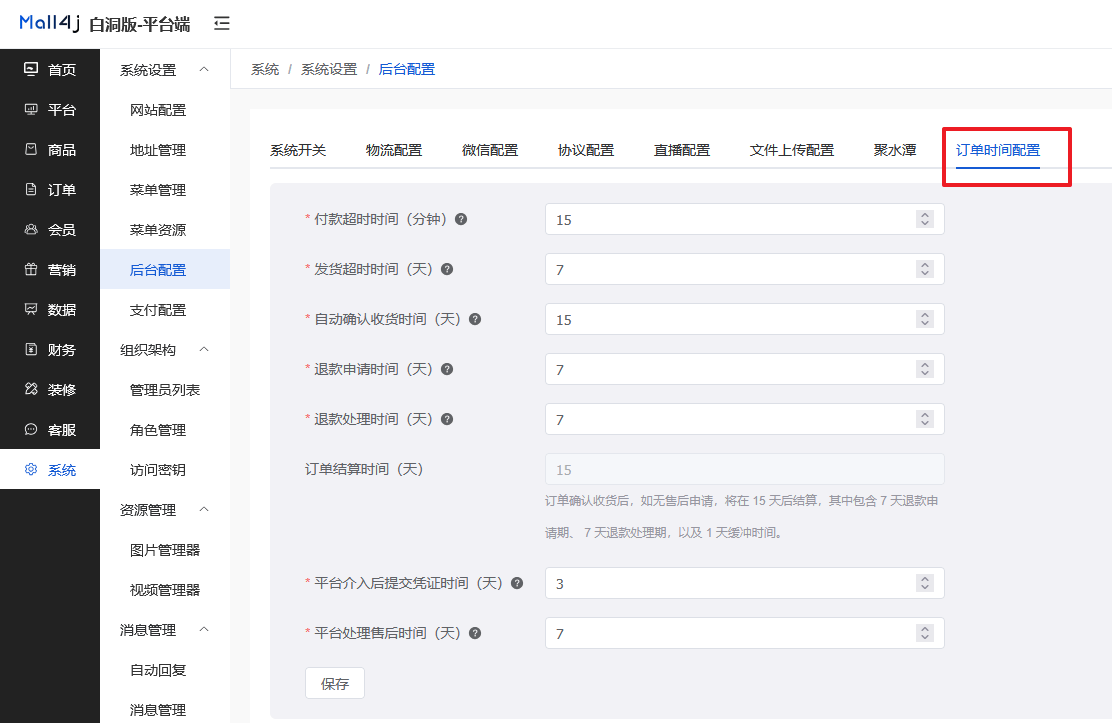Open 视频管理器 in the submenu
This screenshot has width=1112, height=723.
click(x=165, y=590)
